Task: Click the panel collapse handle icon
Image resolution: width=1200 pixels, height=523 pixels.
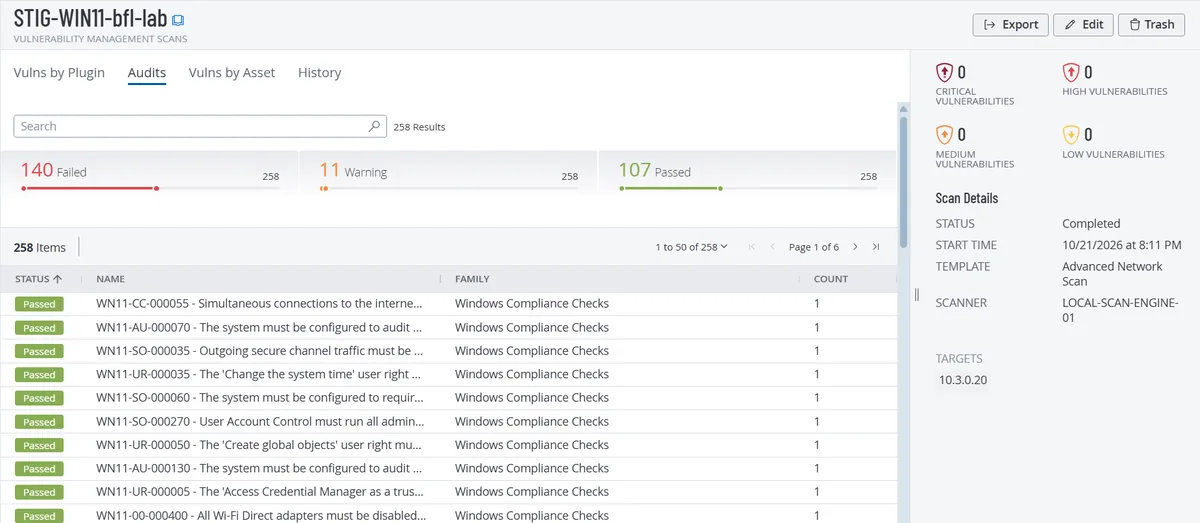Action: coord(917,294)
